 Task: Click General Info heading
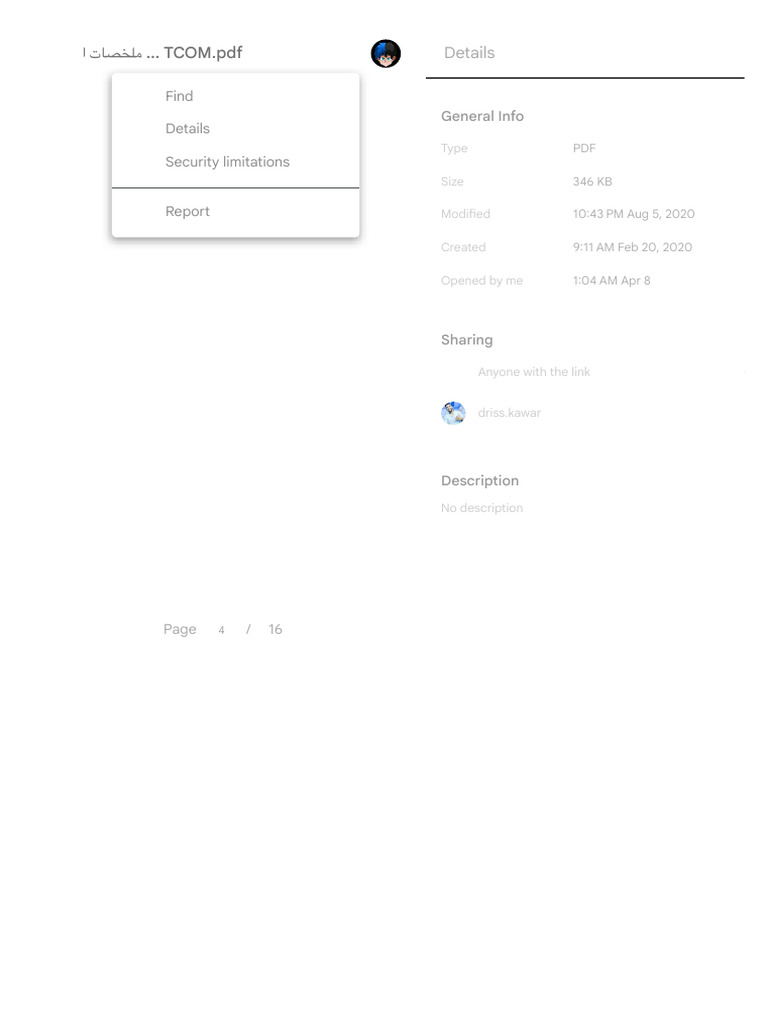click(482, 116)
